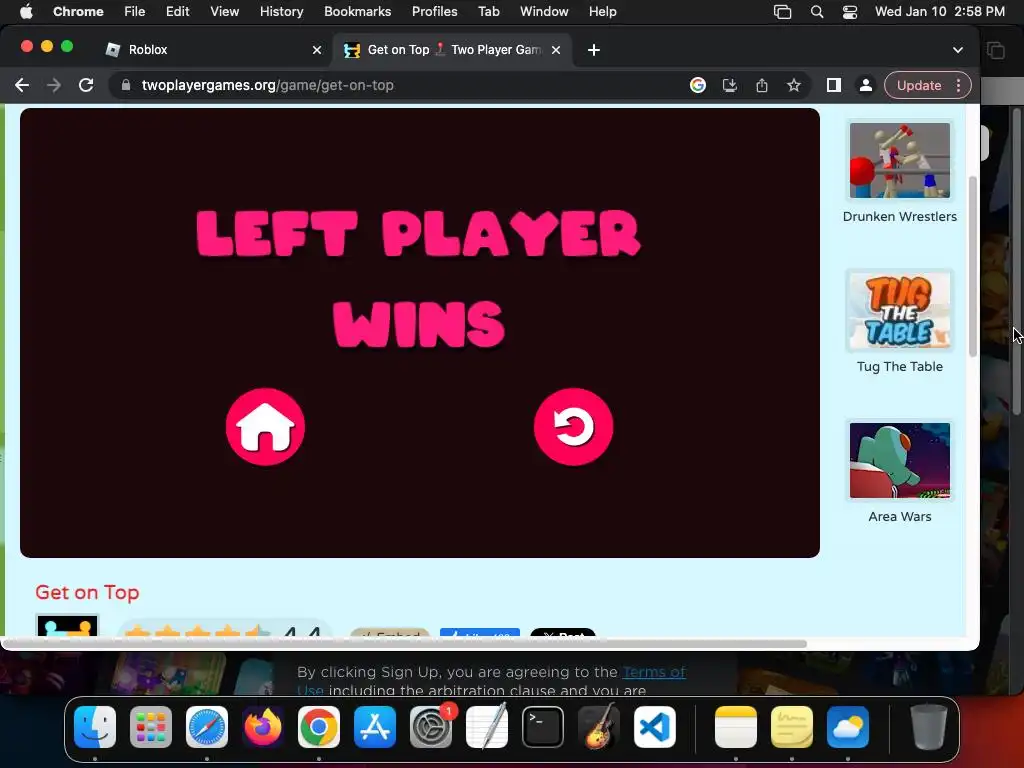Open the Area Wars game thumbnail
The height and width of the screenshot is (768, 1024).
pos(899,460)
